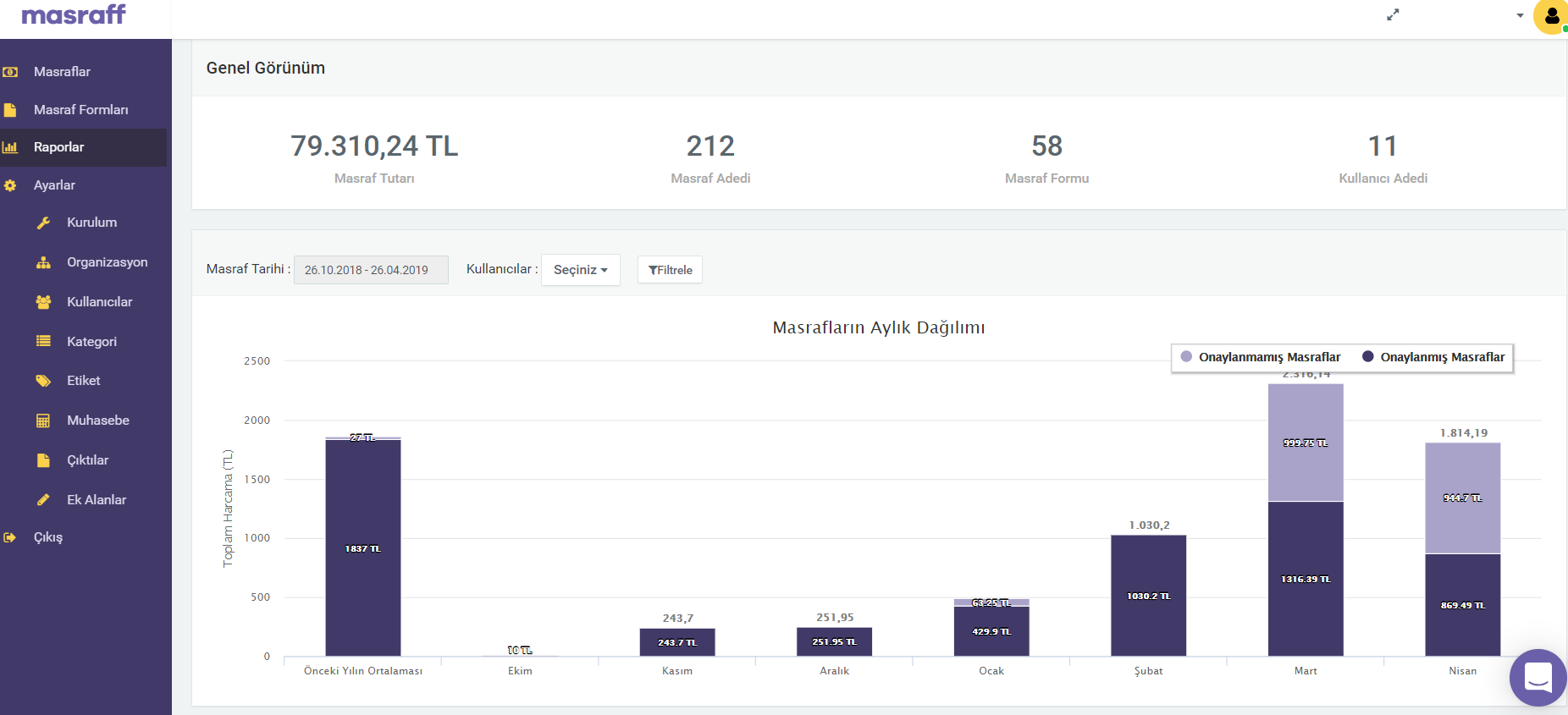Click the Masraf Tarihi date range field
Image resolution: width=1568 pixels, height=715 pixels.
tap(371, 270)
